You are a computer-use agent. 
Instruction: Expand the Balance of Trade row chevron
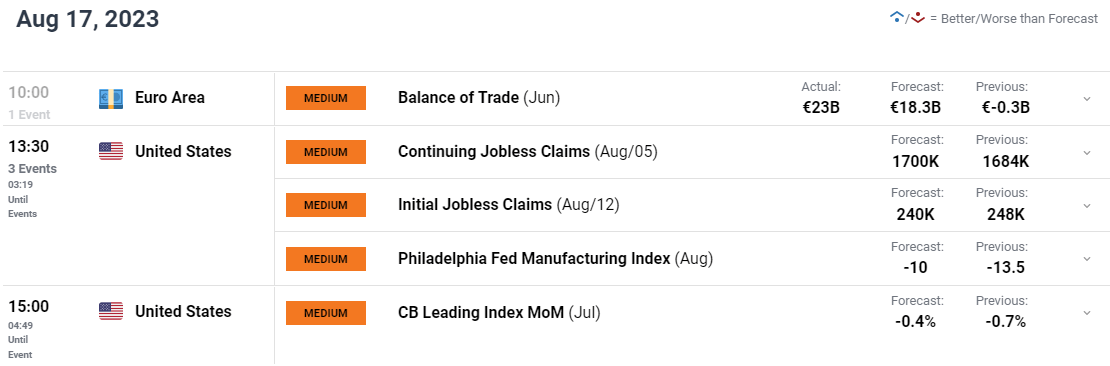tap(1087, 99)
